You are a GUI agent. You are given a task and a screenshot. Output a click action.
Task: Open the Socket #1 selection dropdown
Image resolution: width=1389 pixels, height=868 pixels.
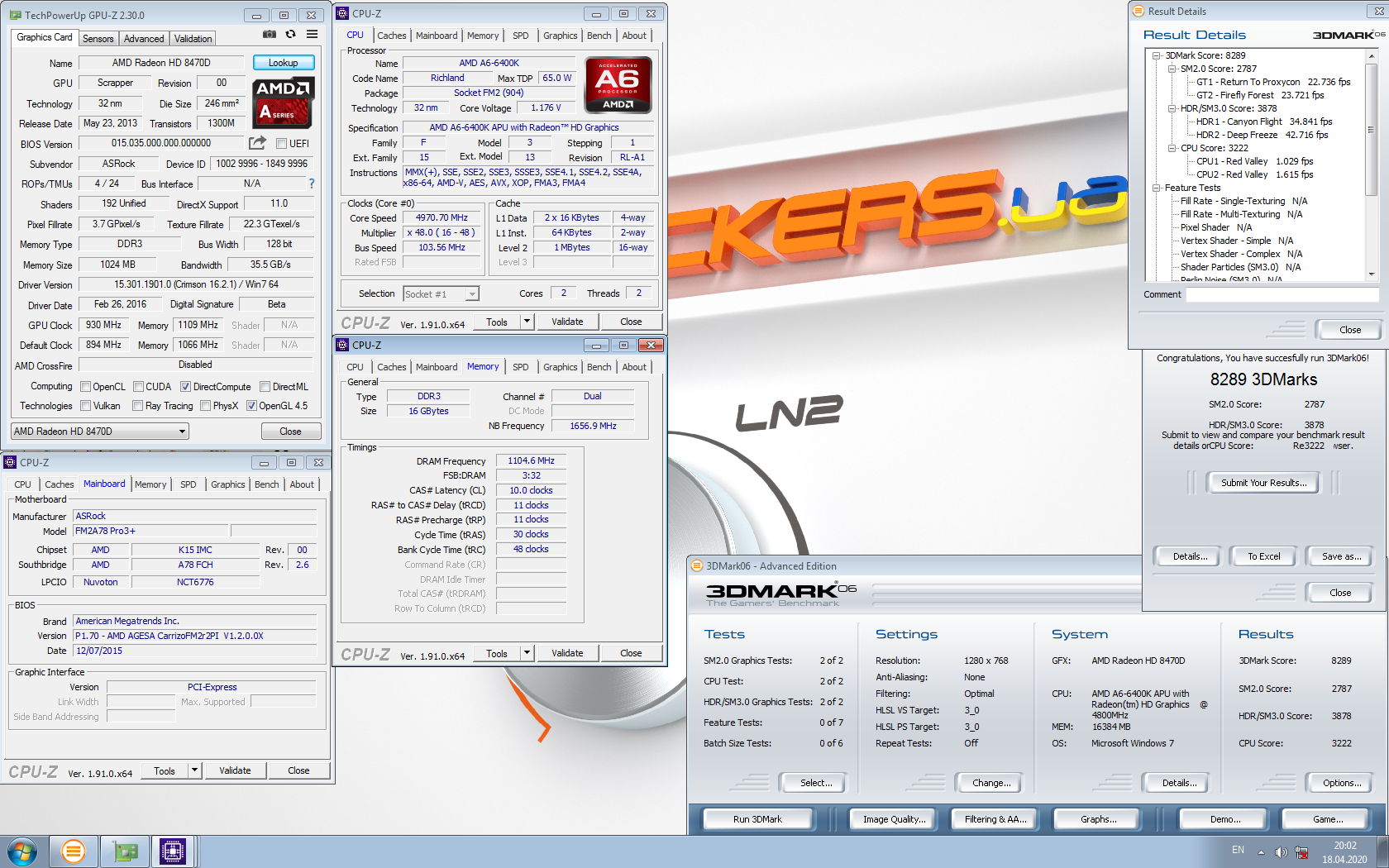coord(441,294)
